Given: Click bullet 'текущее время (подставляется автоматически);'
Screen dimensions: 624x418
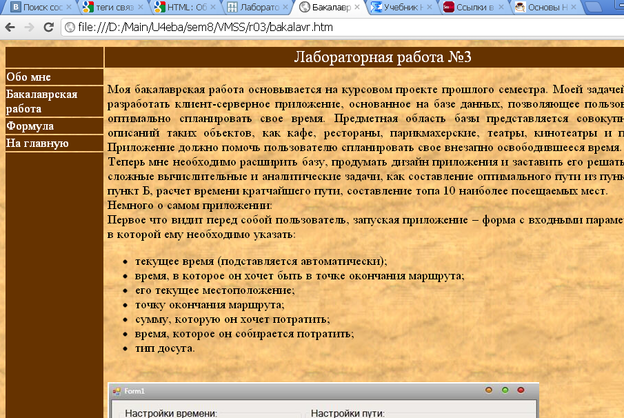Looking at the screenshot, I should pos(261,262).
